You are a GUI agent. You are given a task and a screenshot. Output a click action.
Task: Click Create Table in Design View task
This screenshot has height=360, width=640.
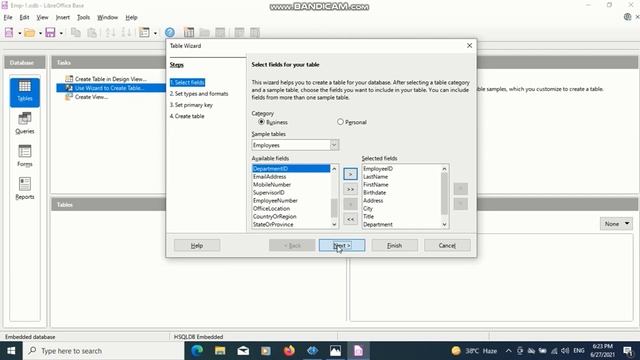pos(110,79)
